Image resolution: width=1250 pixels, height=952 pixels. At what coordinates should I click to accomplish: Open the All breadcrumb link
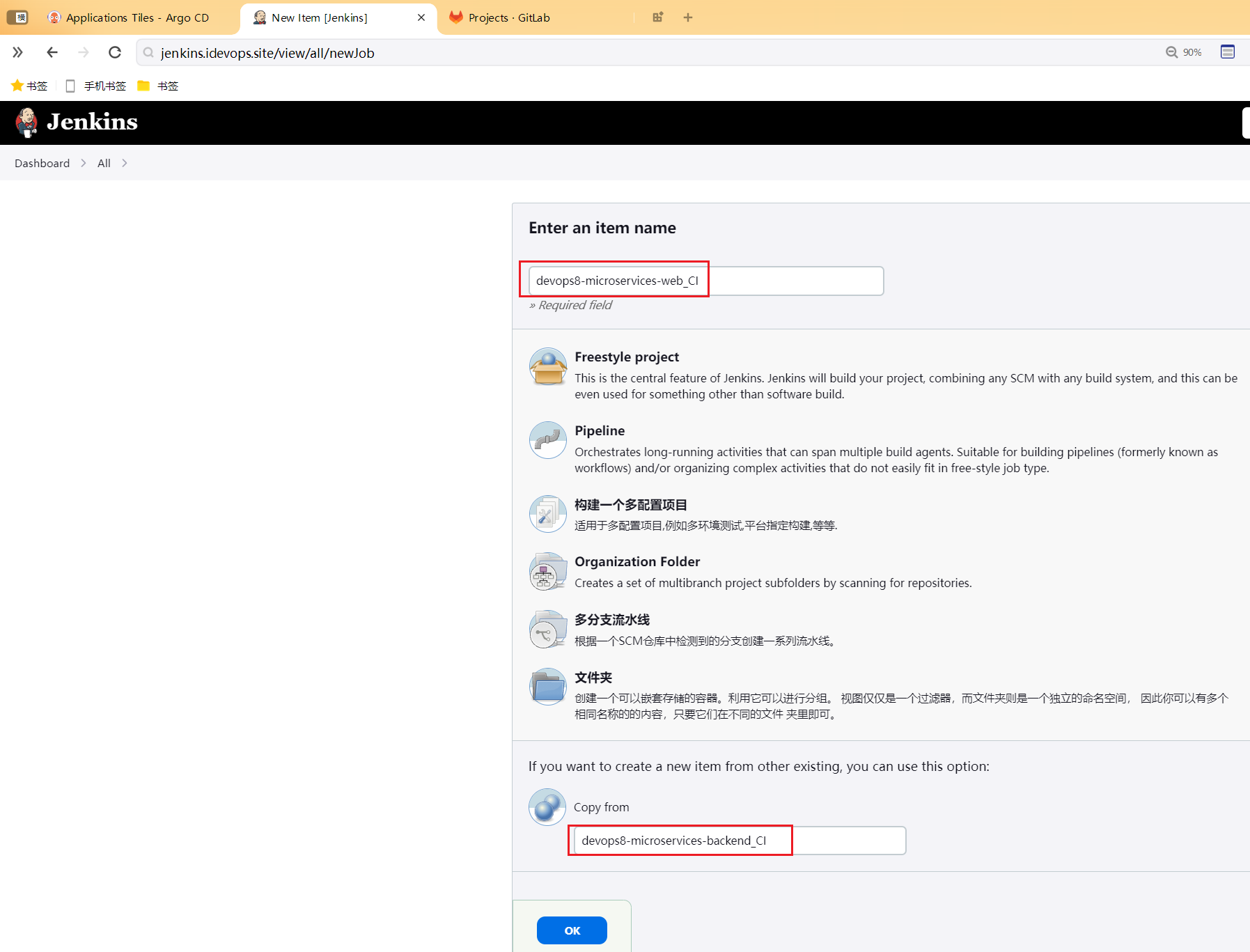[x=104, y=163]
